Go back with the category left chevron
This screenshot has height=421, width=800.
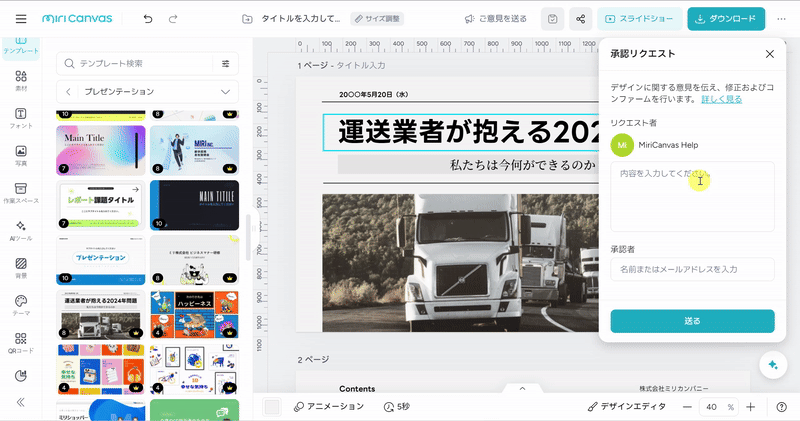[68, 92]
